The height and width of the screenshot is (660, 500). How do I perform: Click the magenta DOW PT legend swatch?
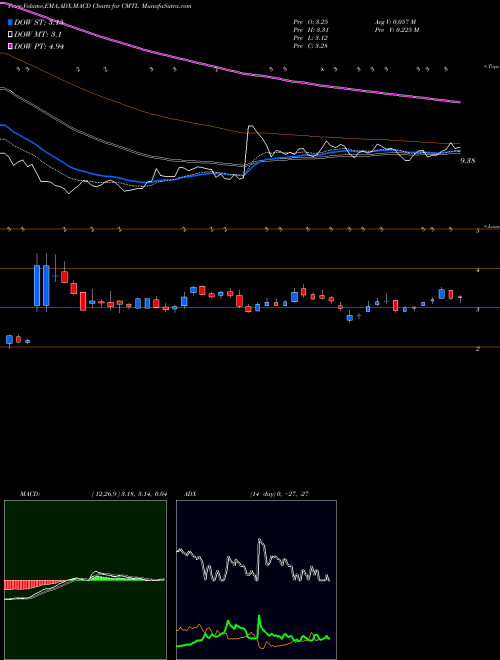10,46
